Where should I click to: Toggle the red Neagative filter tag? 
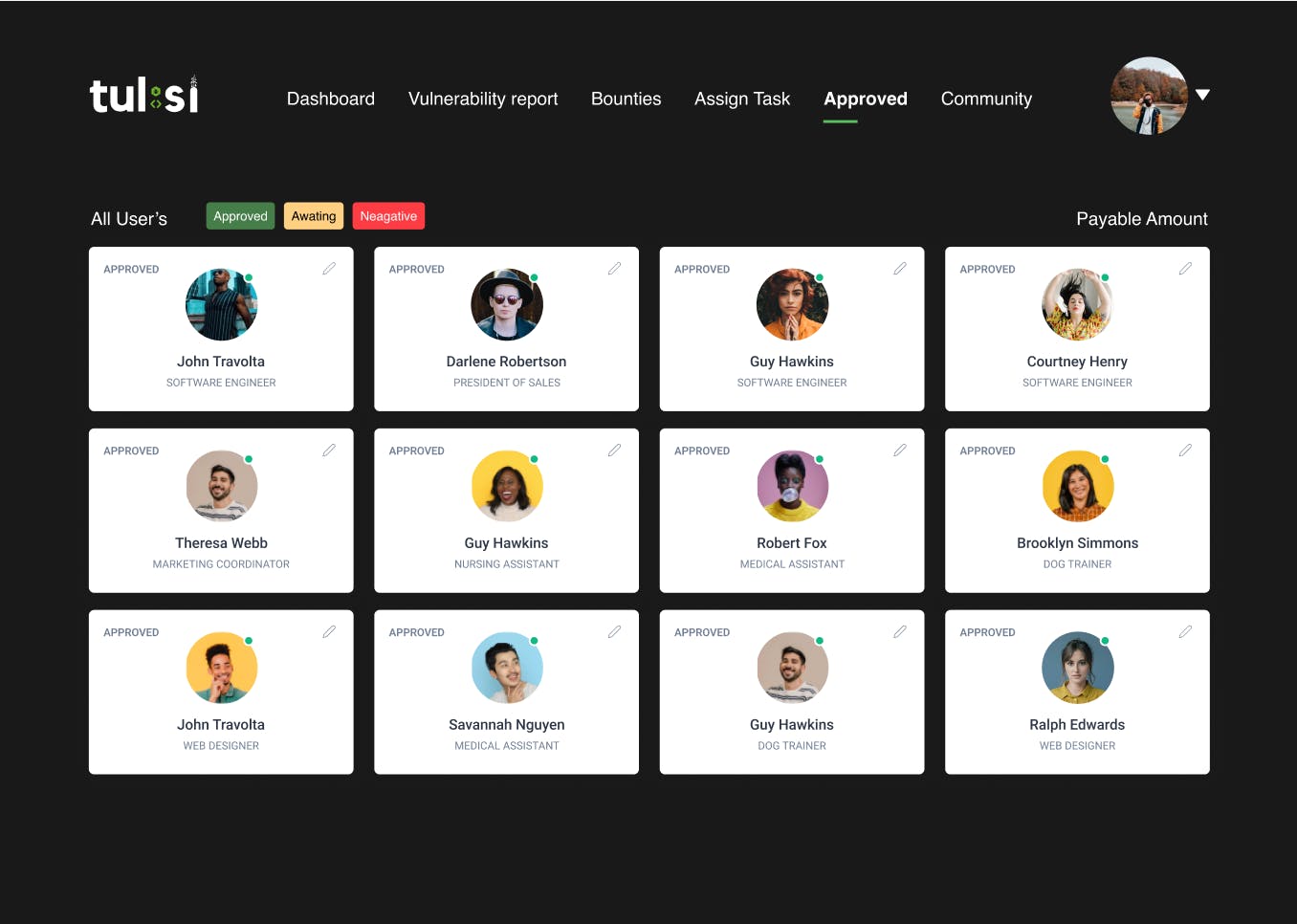tap(388, 216)
